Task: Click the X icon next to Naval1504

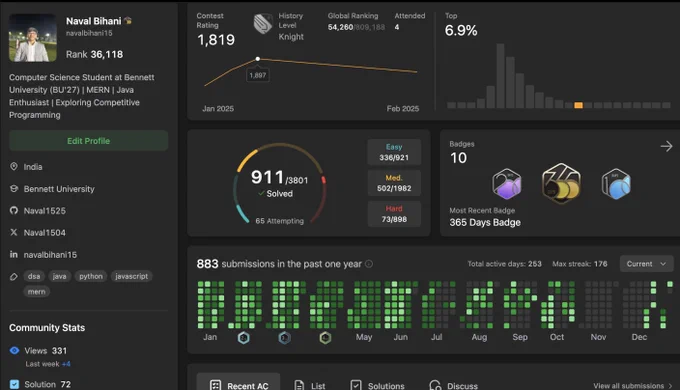Action: [14, 233]
